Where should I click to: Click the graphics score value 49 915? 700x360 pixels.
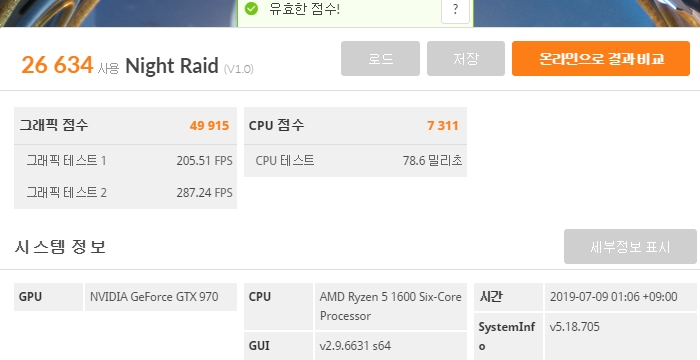tap(209, 126)
